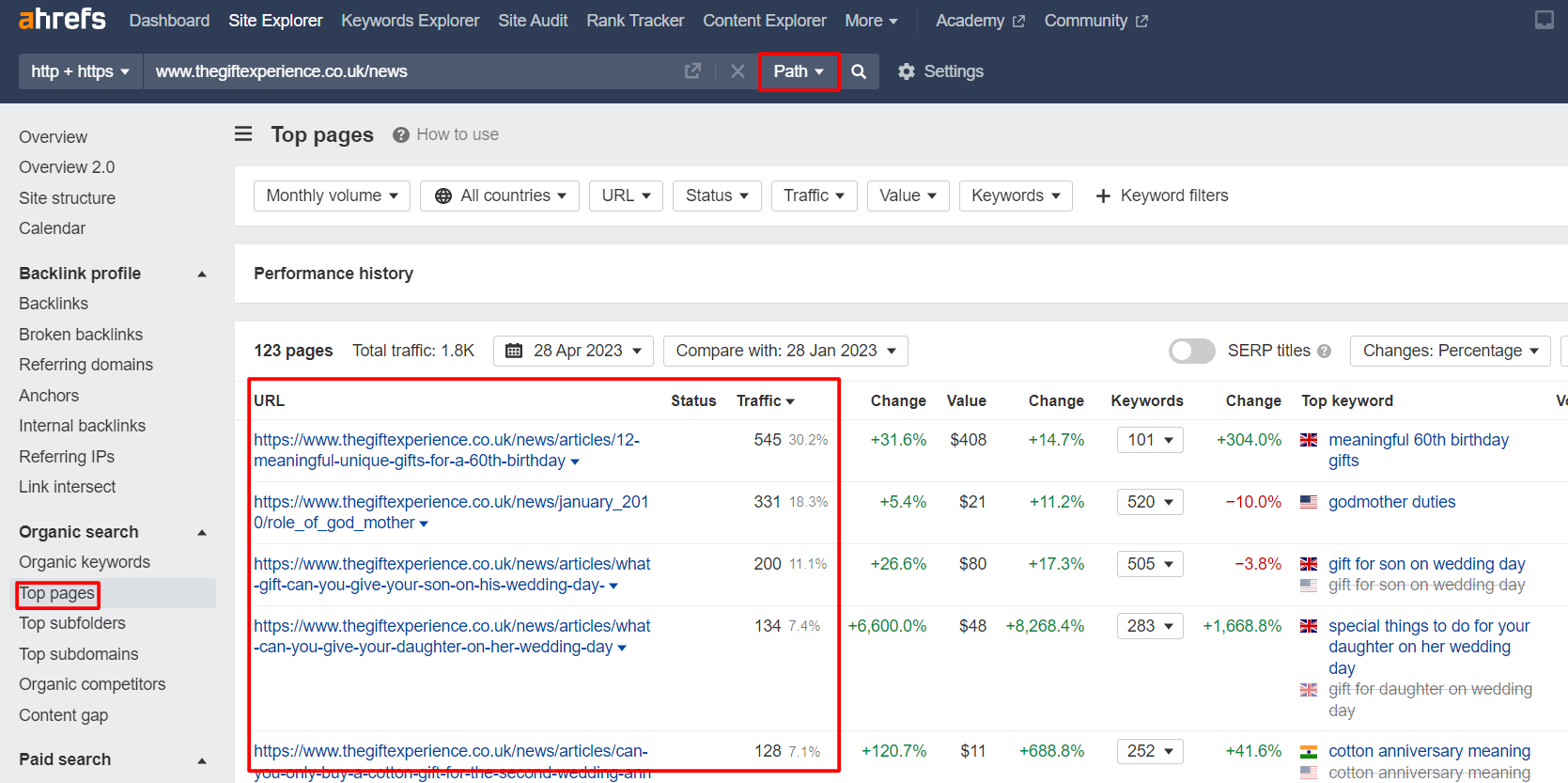Click India flag beside cotton anniversary meaning
1568x783 pixels.
click(1309, 751)
